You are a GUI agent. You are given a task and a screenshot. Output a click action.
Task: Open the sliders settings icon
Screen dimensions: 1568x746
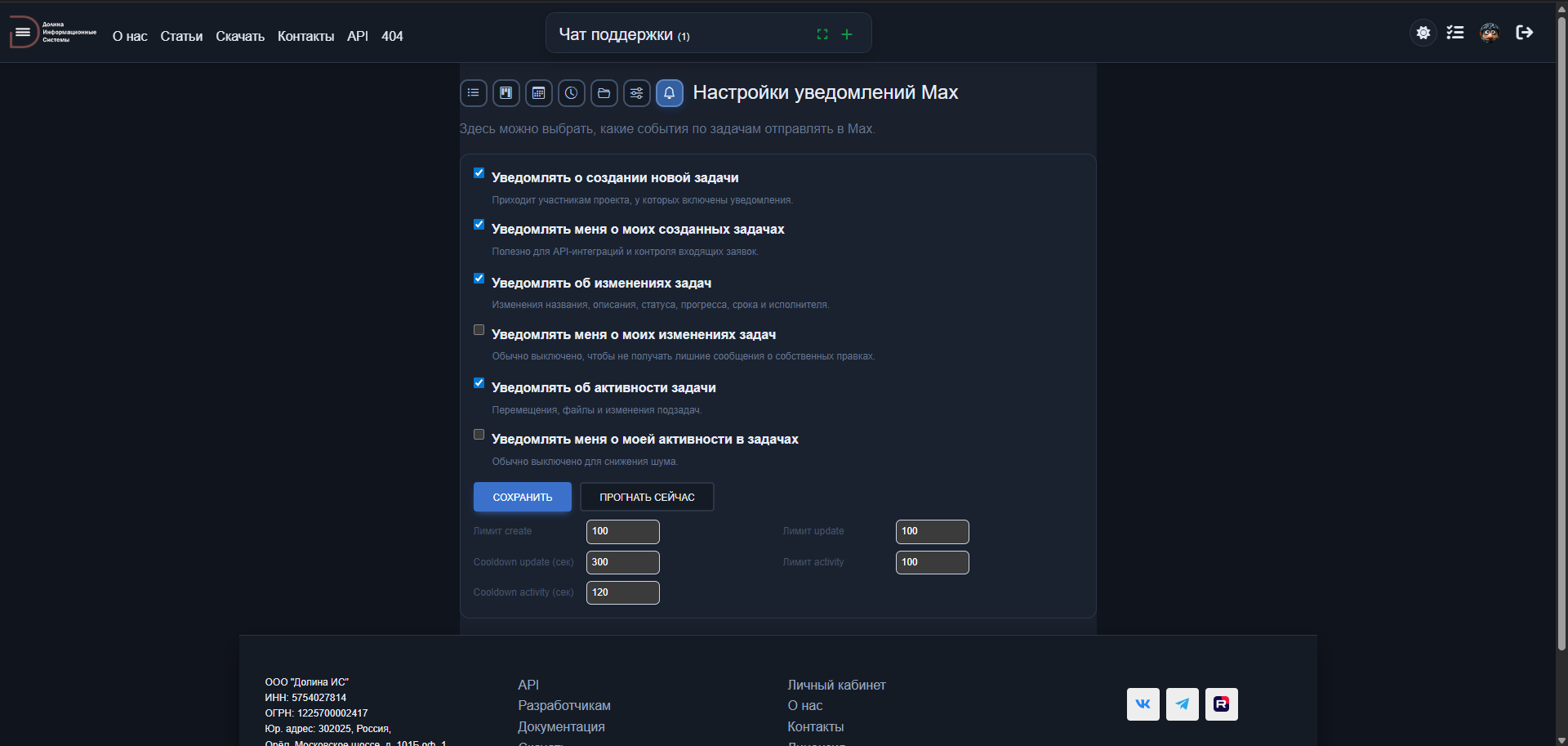coord(637,93)
